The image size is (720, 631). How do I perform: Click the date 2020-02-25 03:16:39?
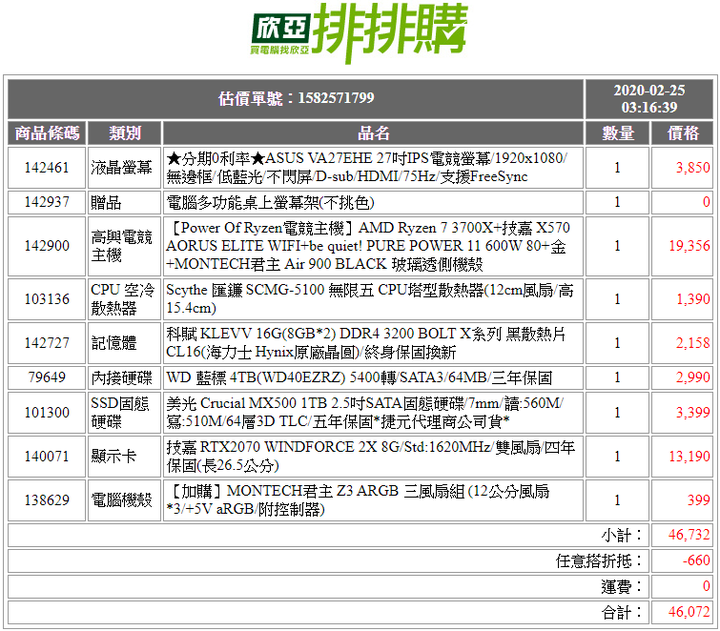(649, 98)
